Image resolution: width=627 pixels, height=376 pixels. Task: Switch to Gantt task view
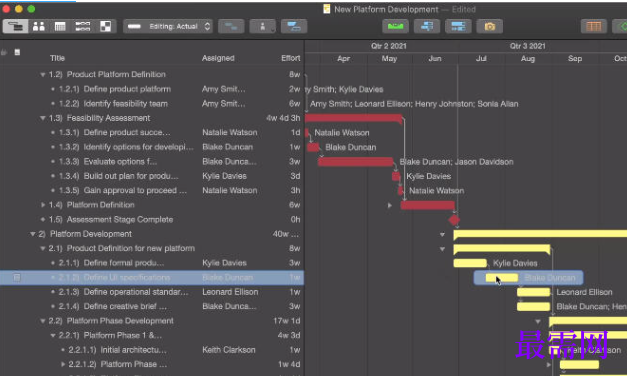pyautogui.click(x=16, y=26)
